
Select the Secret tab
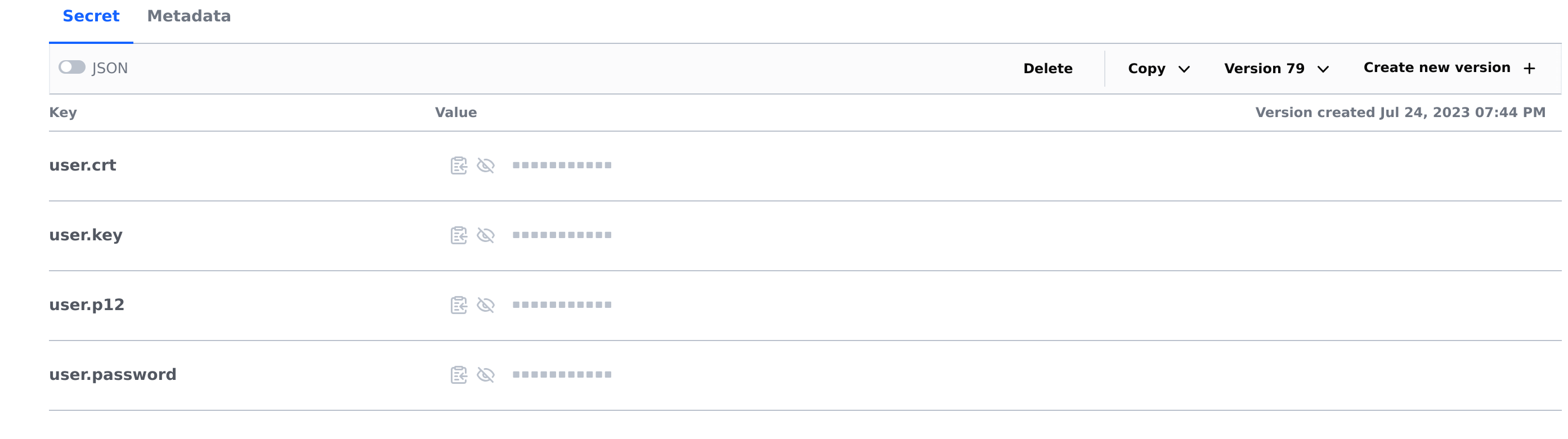91,16
